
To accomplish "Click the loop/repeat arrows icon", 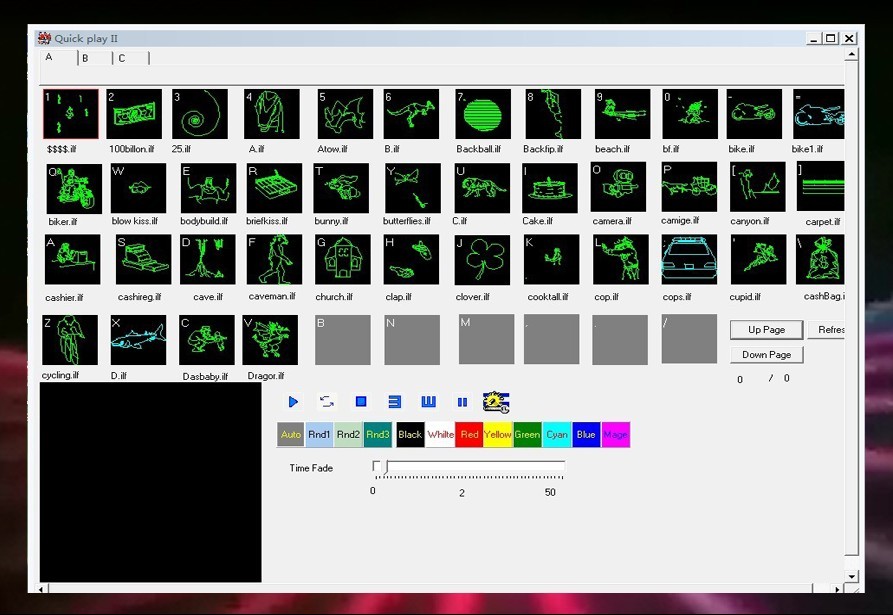I will [327, 402].
